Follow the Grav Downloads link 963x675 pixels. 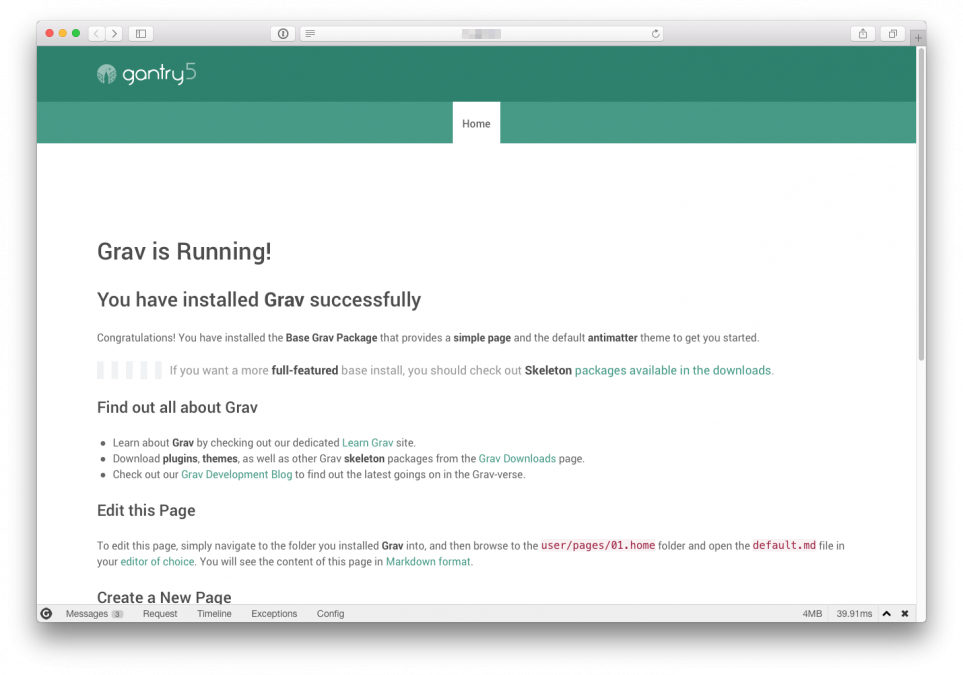(517, 459)
